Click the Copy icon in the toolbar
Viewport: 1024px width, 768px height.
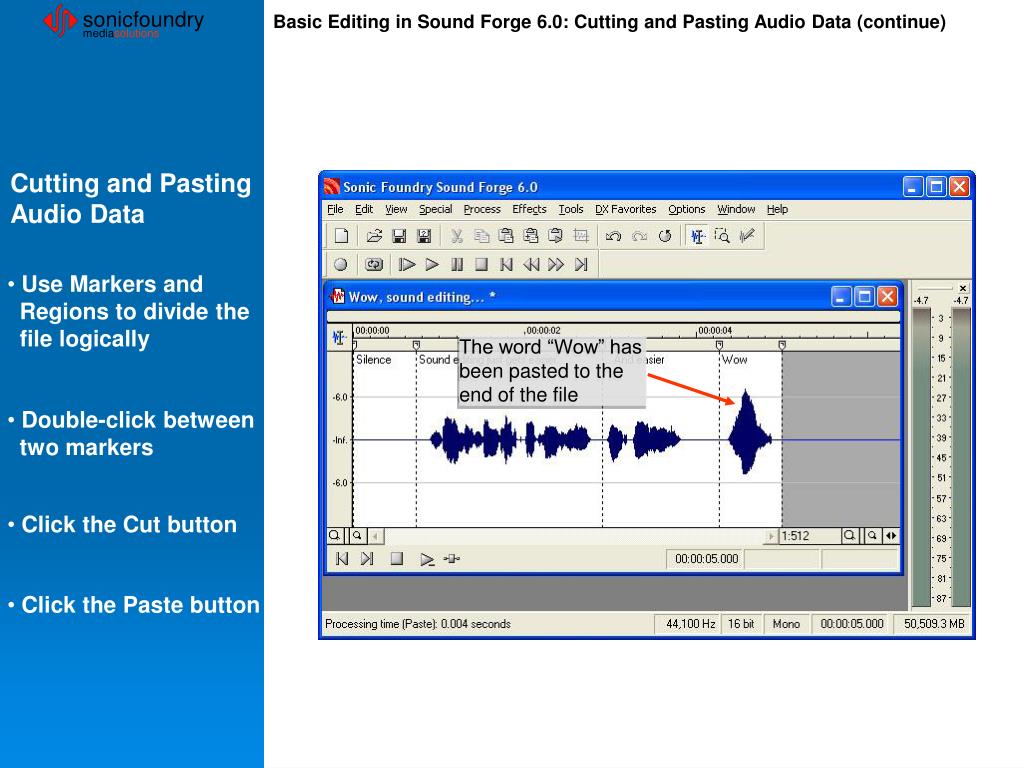pyautogui.click(x=481, y=236)
